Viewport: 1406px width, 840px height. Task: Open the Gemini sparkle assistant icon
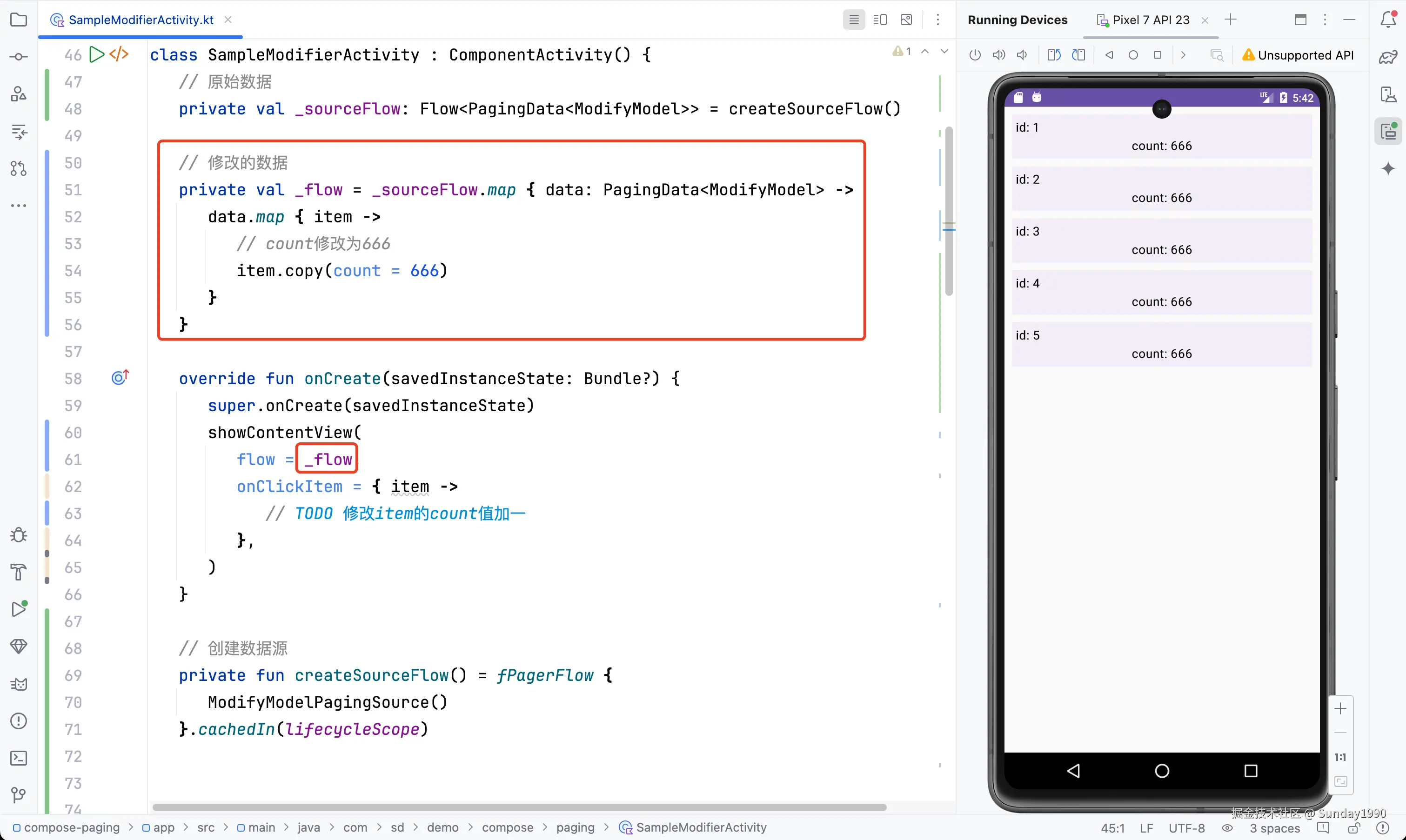click(1388, 169)
